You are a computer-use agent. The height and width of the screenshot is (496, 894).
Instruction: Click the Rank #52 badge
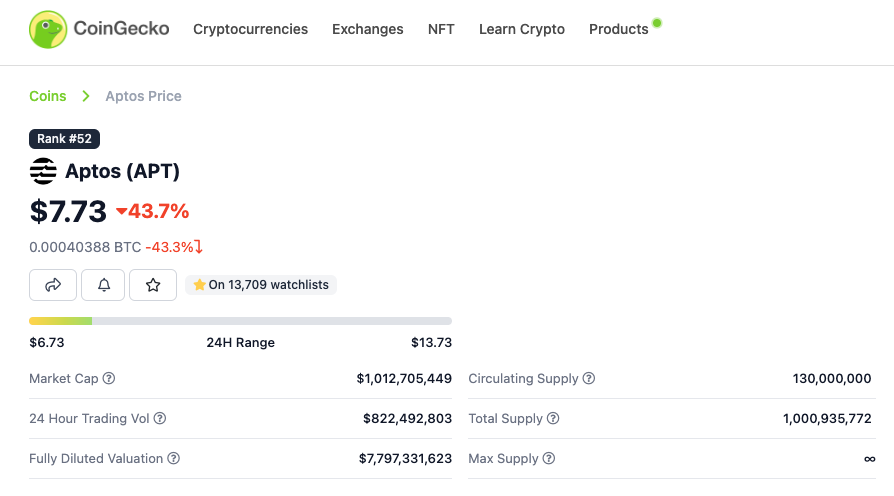click(64, 139)
